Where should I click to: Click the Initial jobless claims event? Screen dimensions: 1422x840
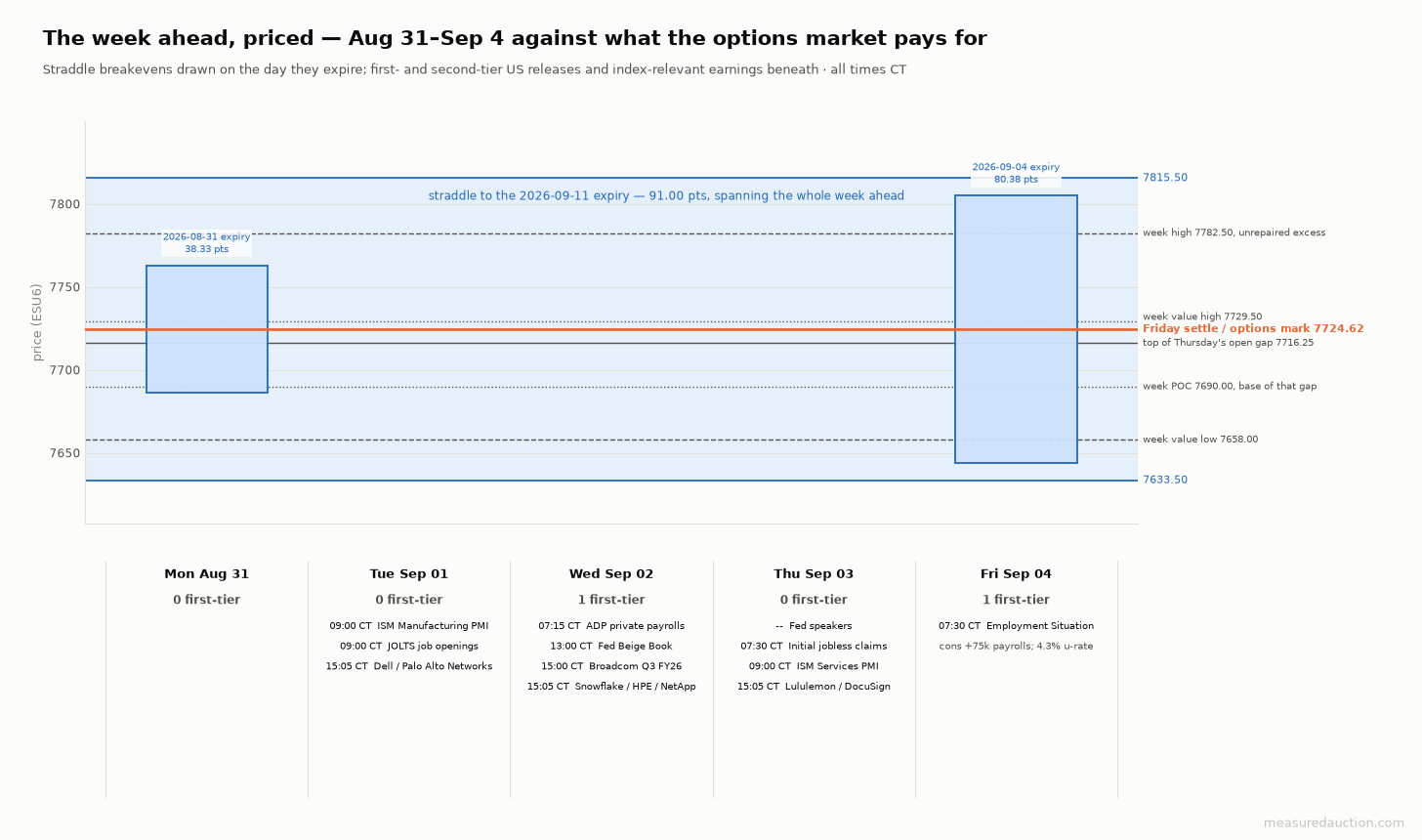coord(814,647)
